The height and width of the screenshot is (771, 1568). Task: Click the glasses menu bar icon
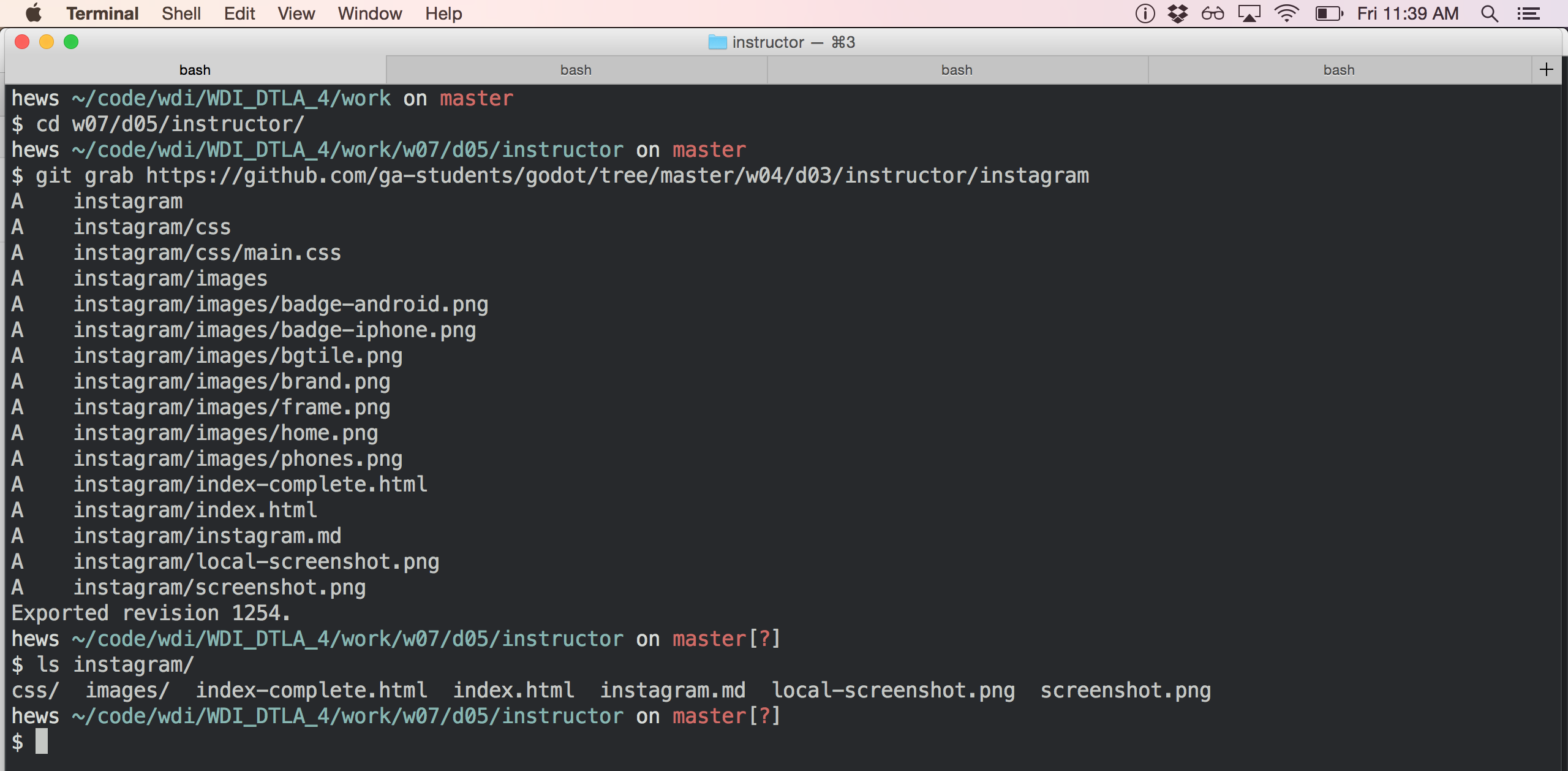tap(1212, 13)
